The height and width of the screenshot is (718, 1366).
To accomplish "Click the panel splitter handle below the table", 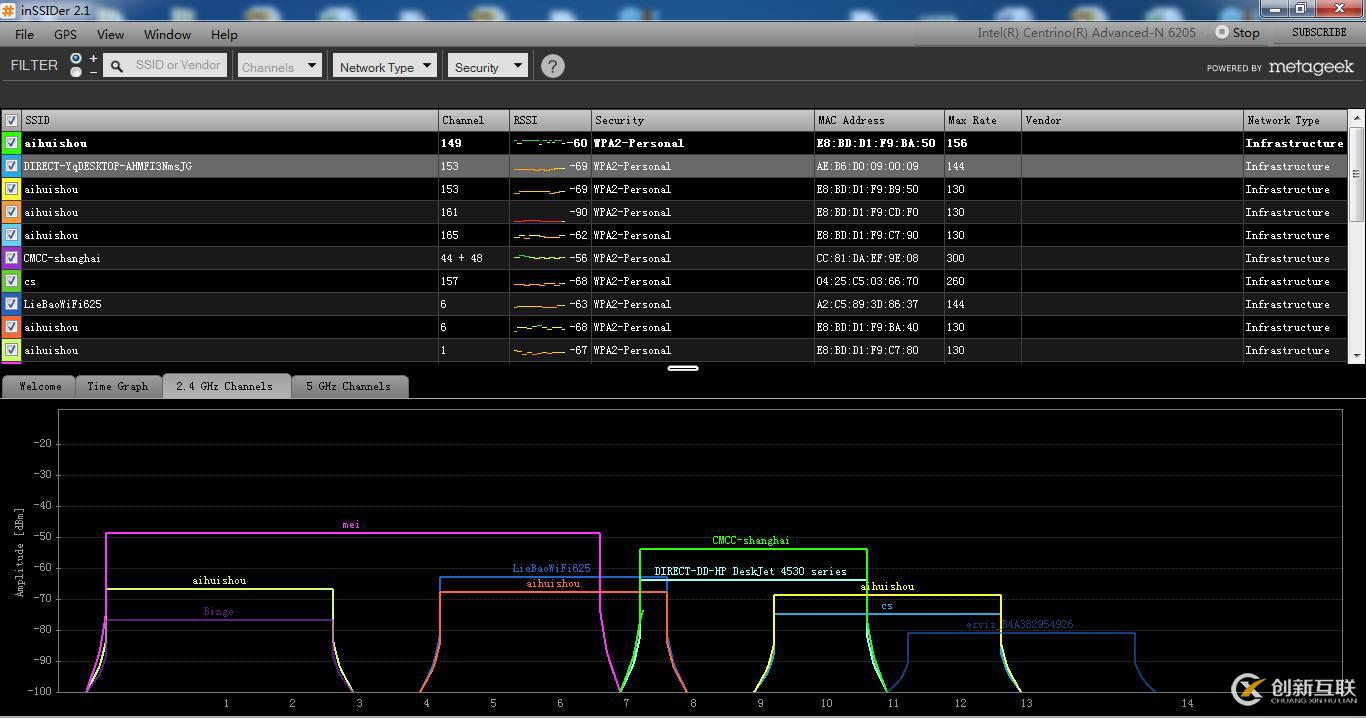I will [682, 368].
